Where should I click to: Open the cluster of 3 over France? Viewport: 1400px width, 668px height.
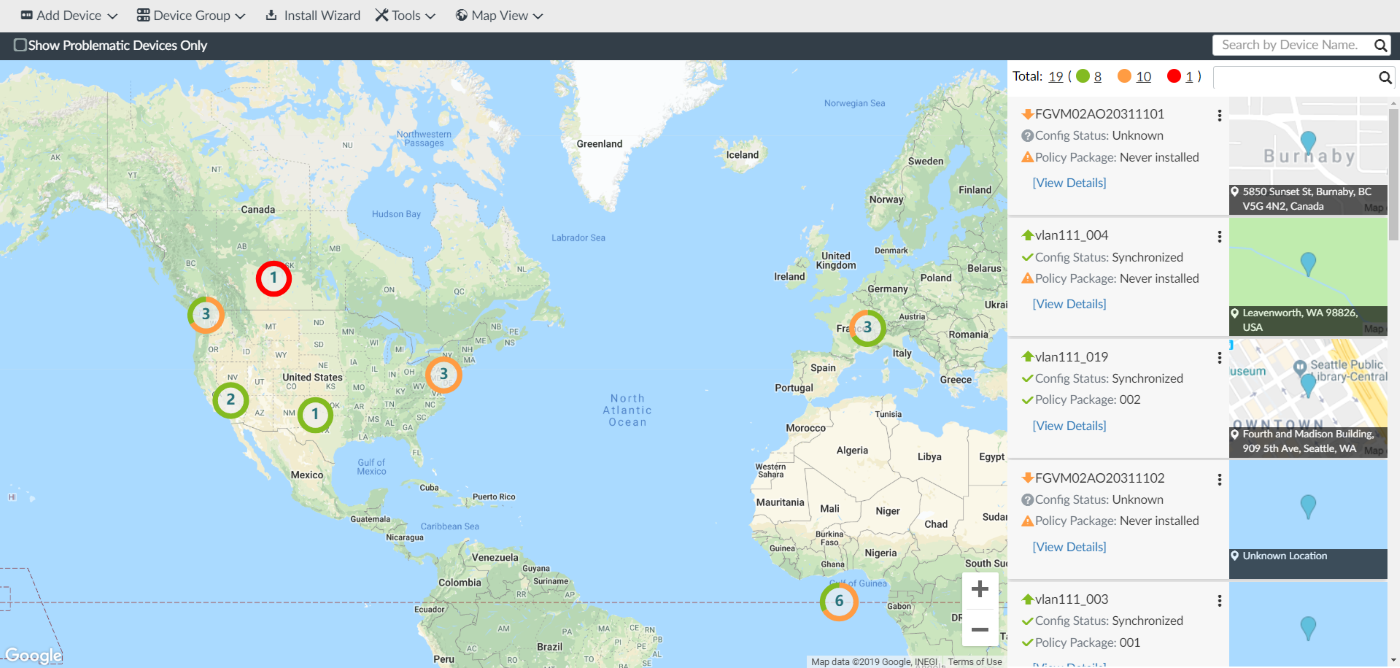pos(867,327)
